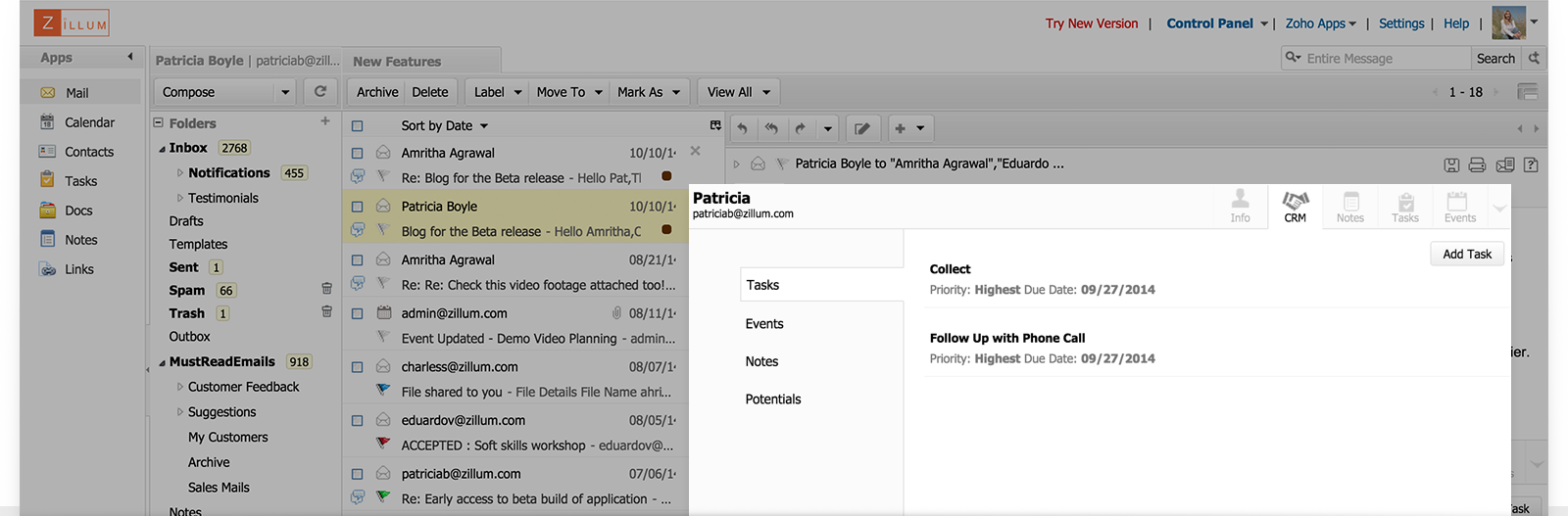The image size is (1568, 516).
Task: Open Calendar app from Apps sidebar
Action: pos(89,122)
